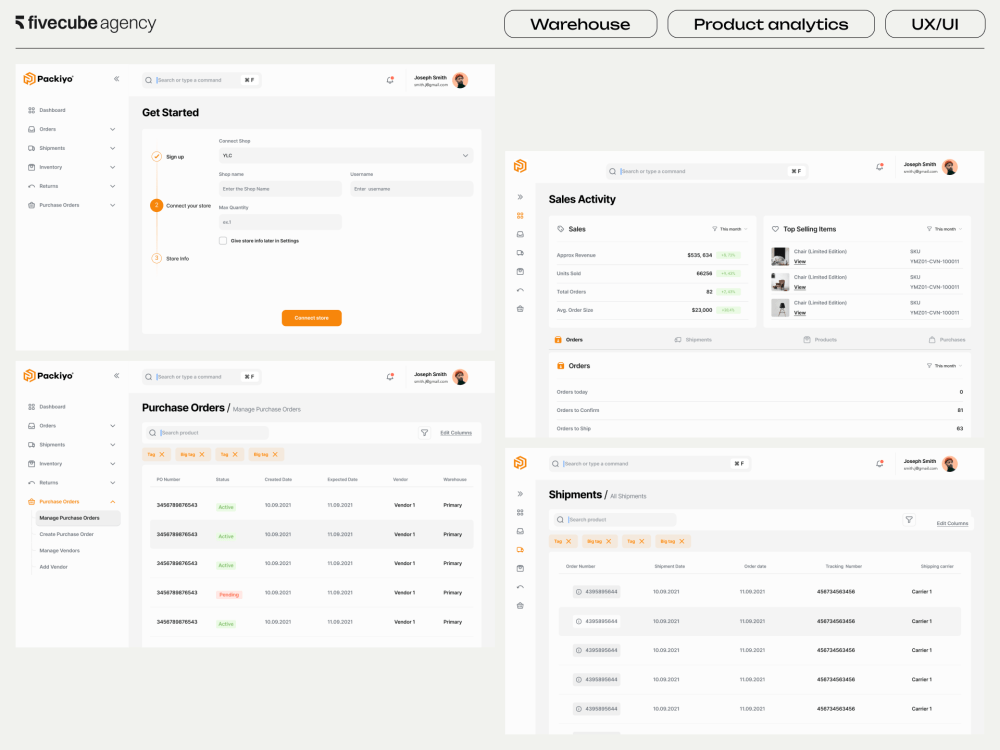The height and width of the screenshot is (750, 1000).
Task: Open notifications bell in Get Started panel
Action: (x=390, y=80)
